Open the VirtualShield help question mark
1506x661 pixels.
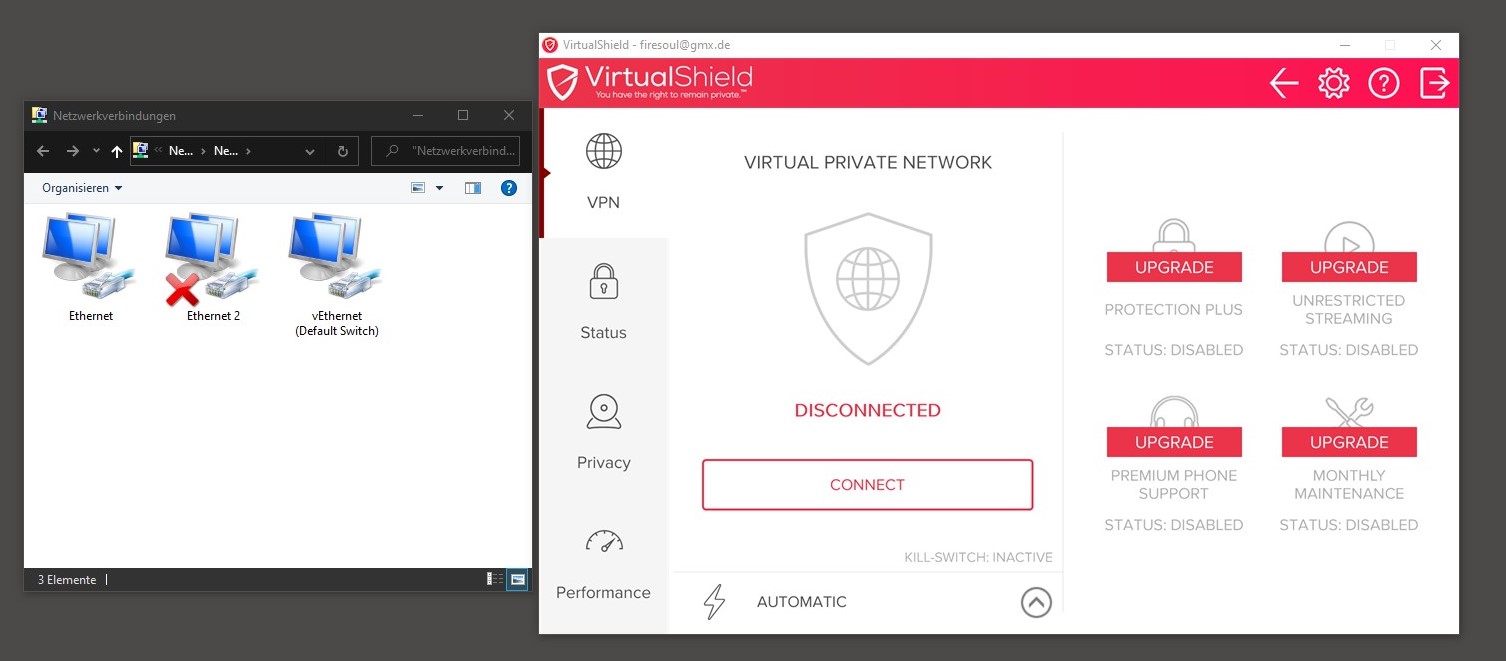(x=1384, y=83)
